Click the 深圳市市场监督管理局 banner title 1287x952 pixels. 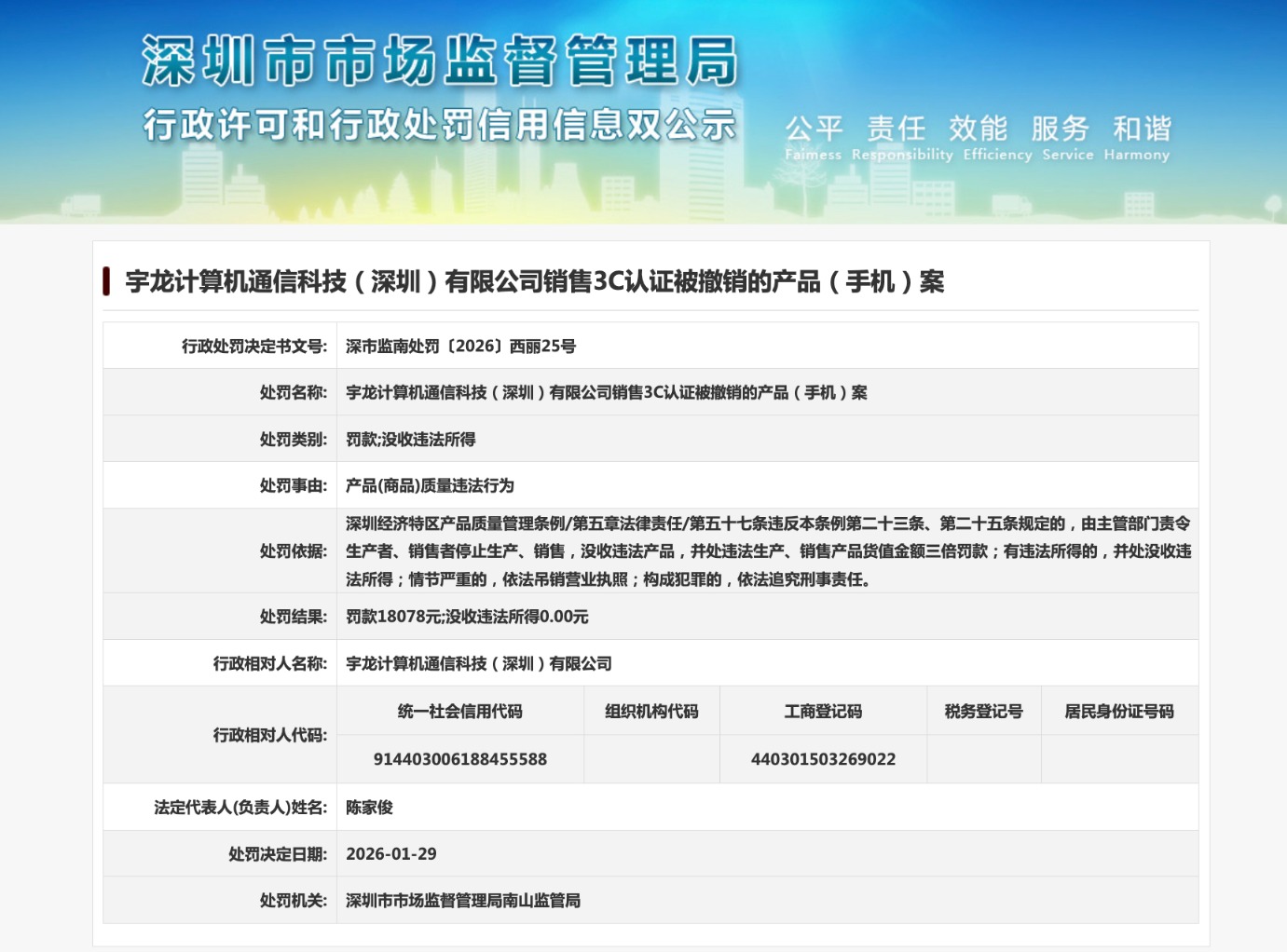[x=440, y=61]
